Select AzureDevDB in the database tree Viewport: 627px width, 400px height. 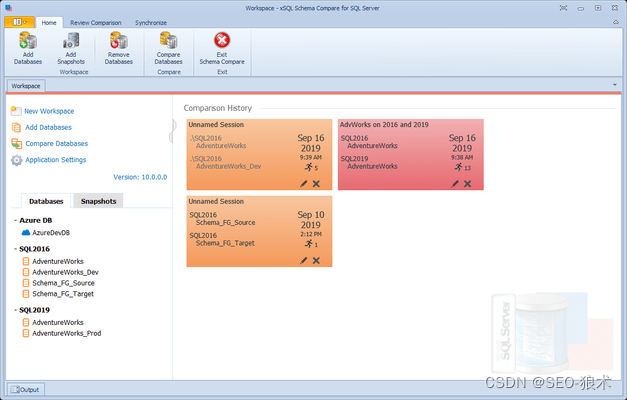(51, 233)
